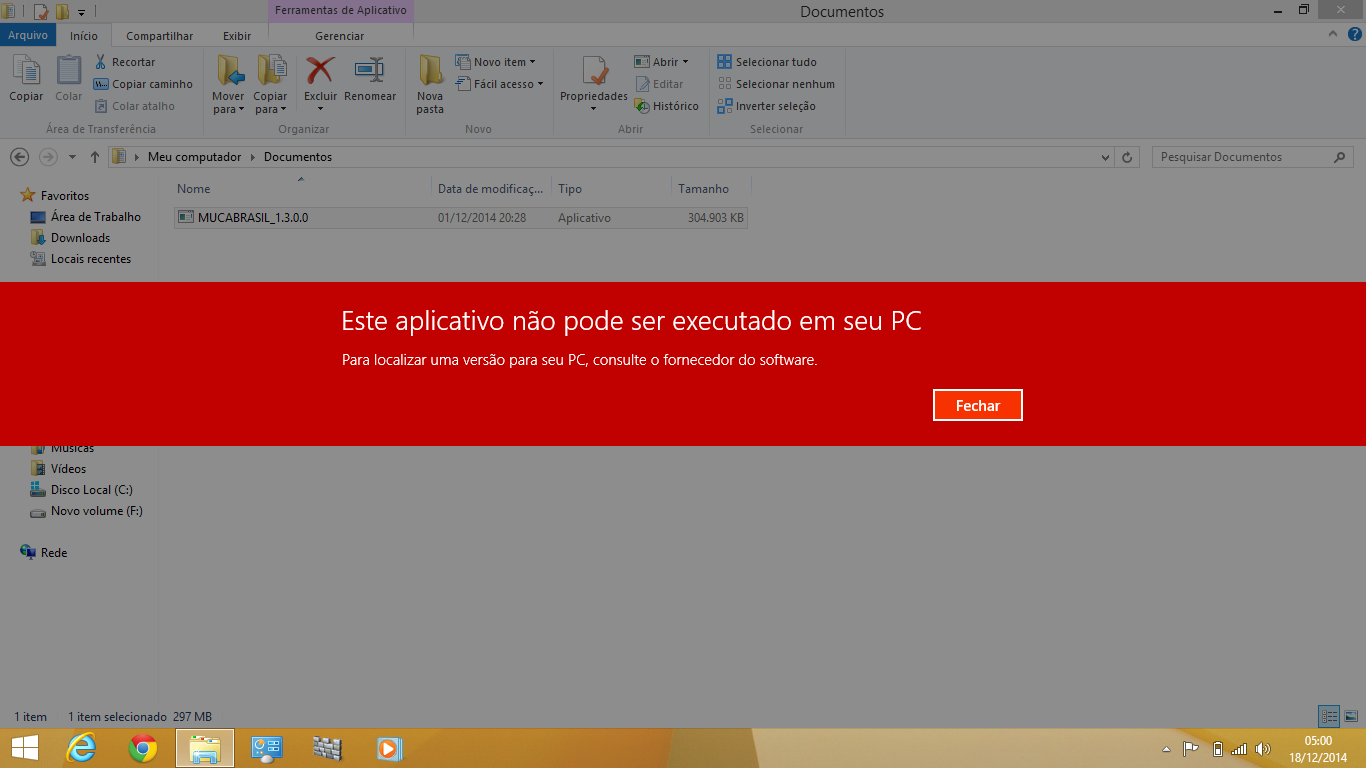Switch to the Compartilhar tab
Image resolution: width=1366 pixels, height=768 pixels.
click(x=159, y=36)
